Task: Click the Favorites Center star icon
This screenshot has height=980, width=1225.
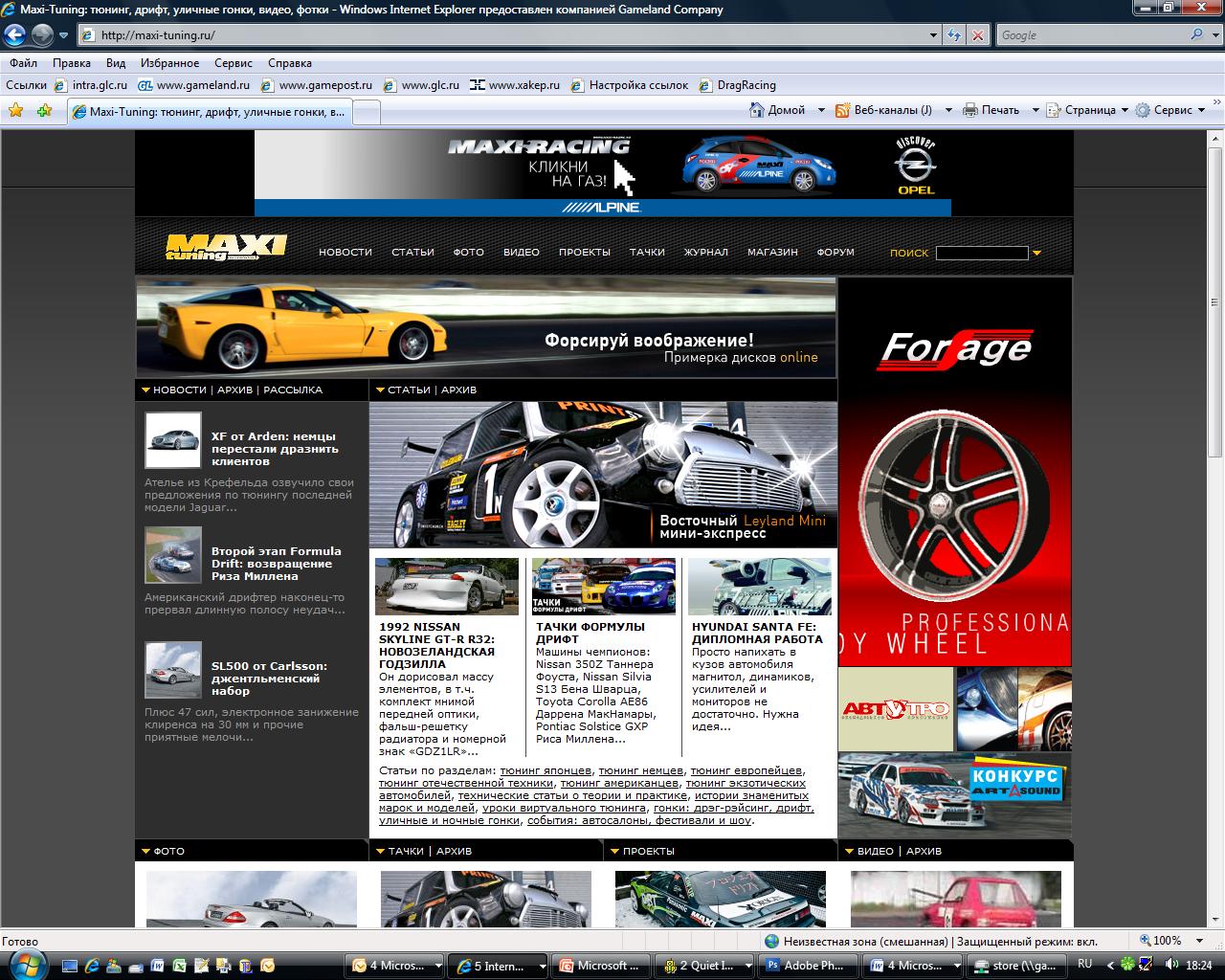Action: click(x=16, y=111)
